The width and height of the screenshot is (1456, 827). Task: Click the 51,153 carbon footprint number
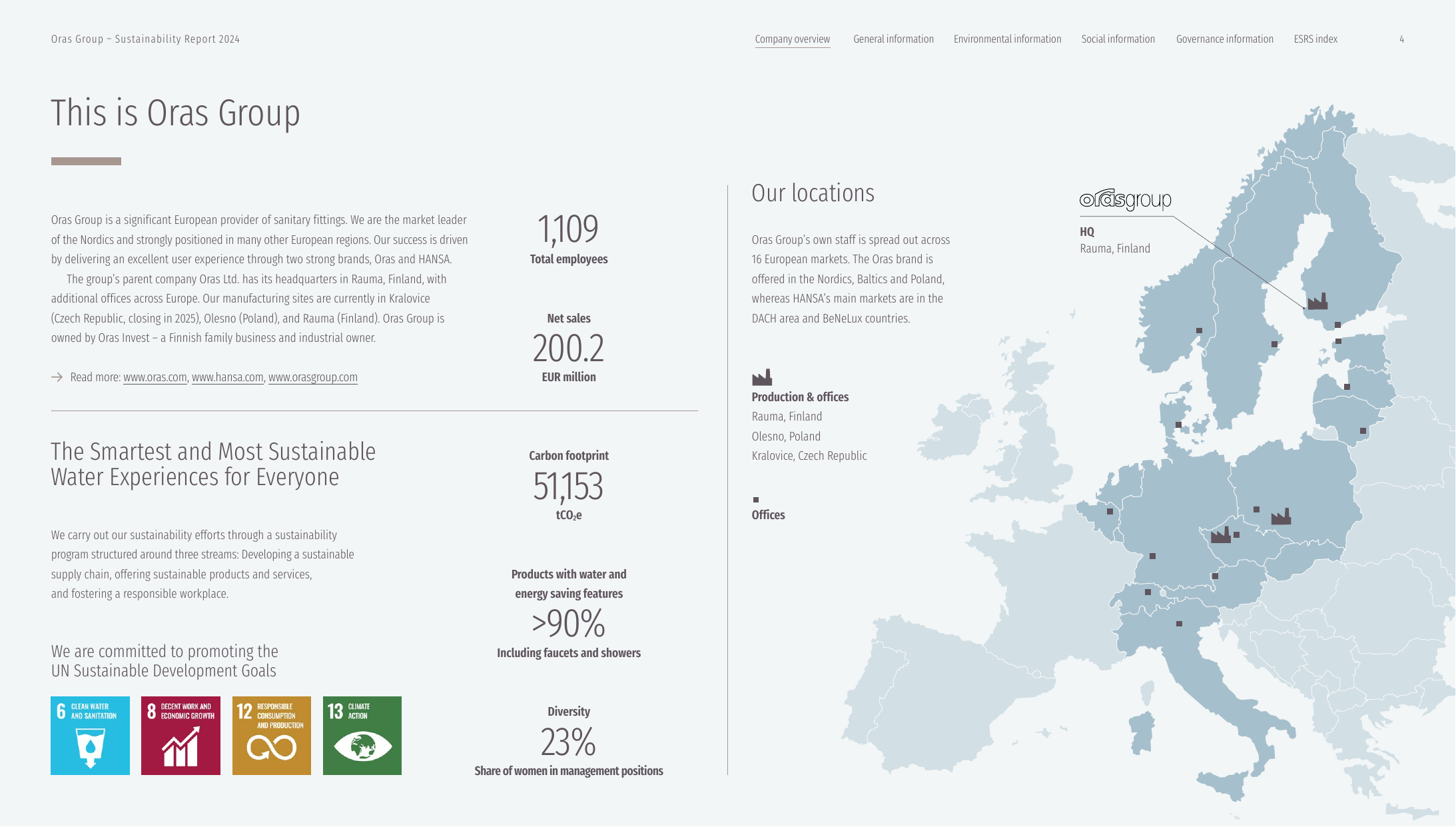coord(568,486)
